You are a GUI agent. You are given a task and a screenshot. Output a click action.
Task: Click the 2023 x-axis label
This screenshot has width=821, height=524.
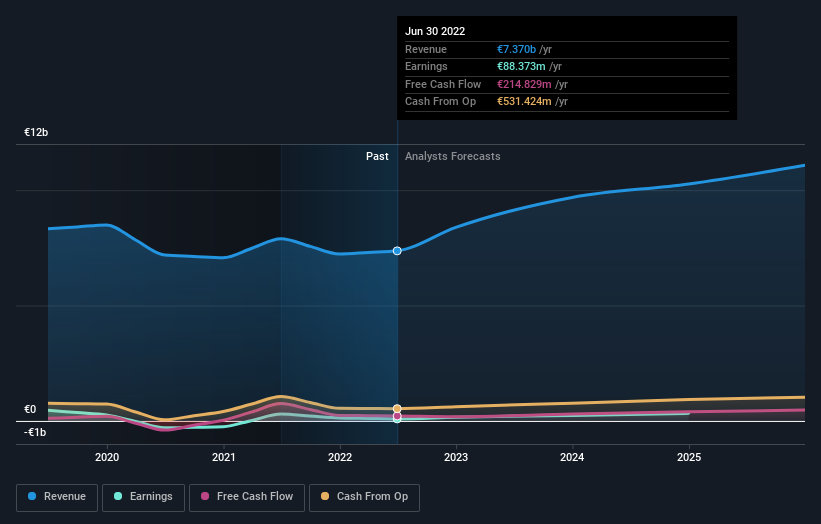pos(456,457)
